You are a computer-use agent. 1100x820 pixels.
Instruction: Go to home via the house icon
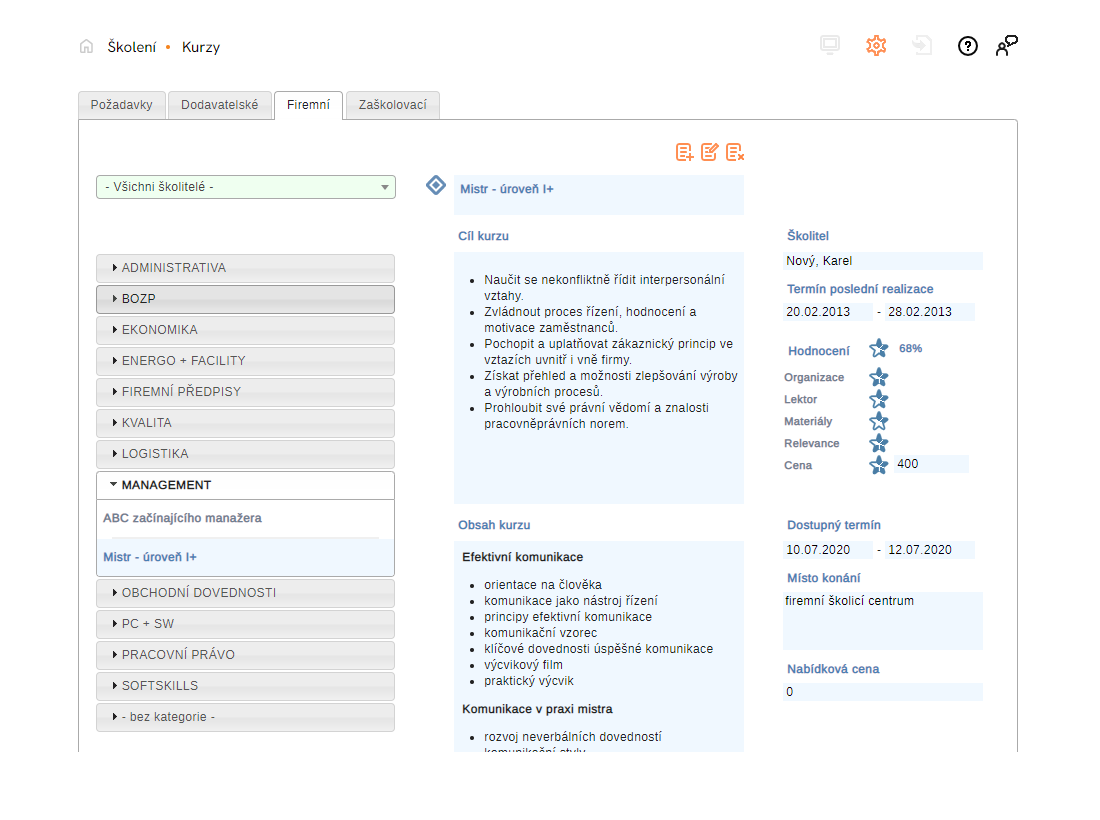87,47
